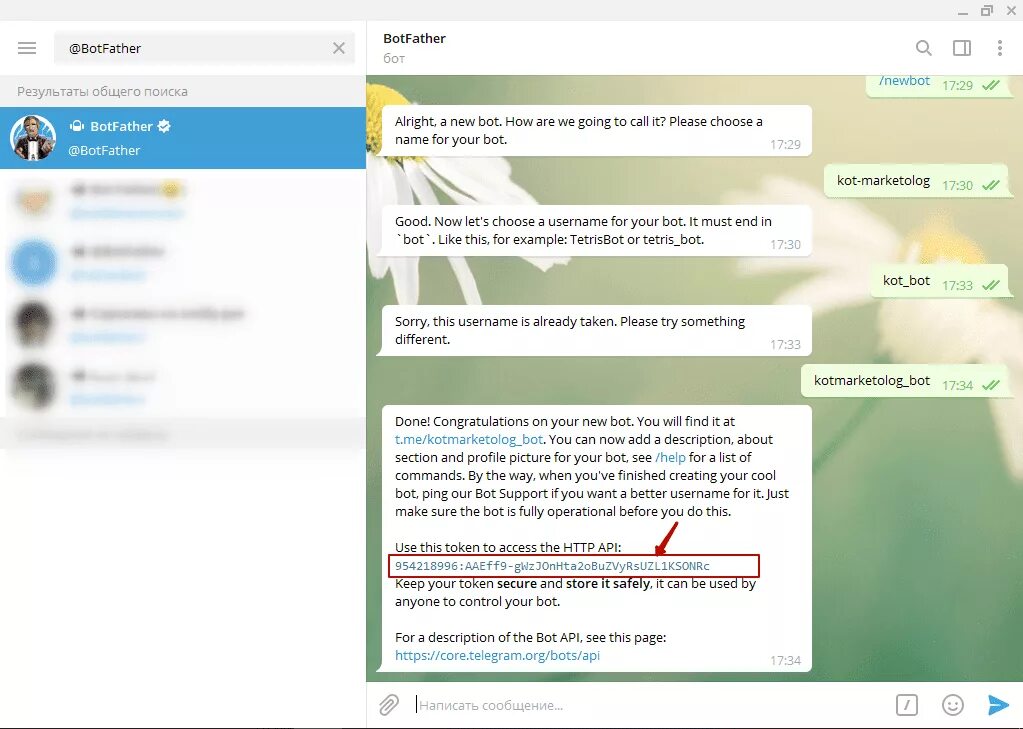Screen dimensions: 1023x729
Task: Click read checkmarks on kotmarketolog_bot message
Action: point(991,385)
